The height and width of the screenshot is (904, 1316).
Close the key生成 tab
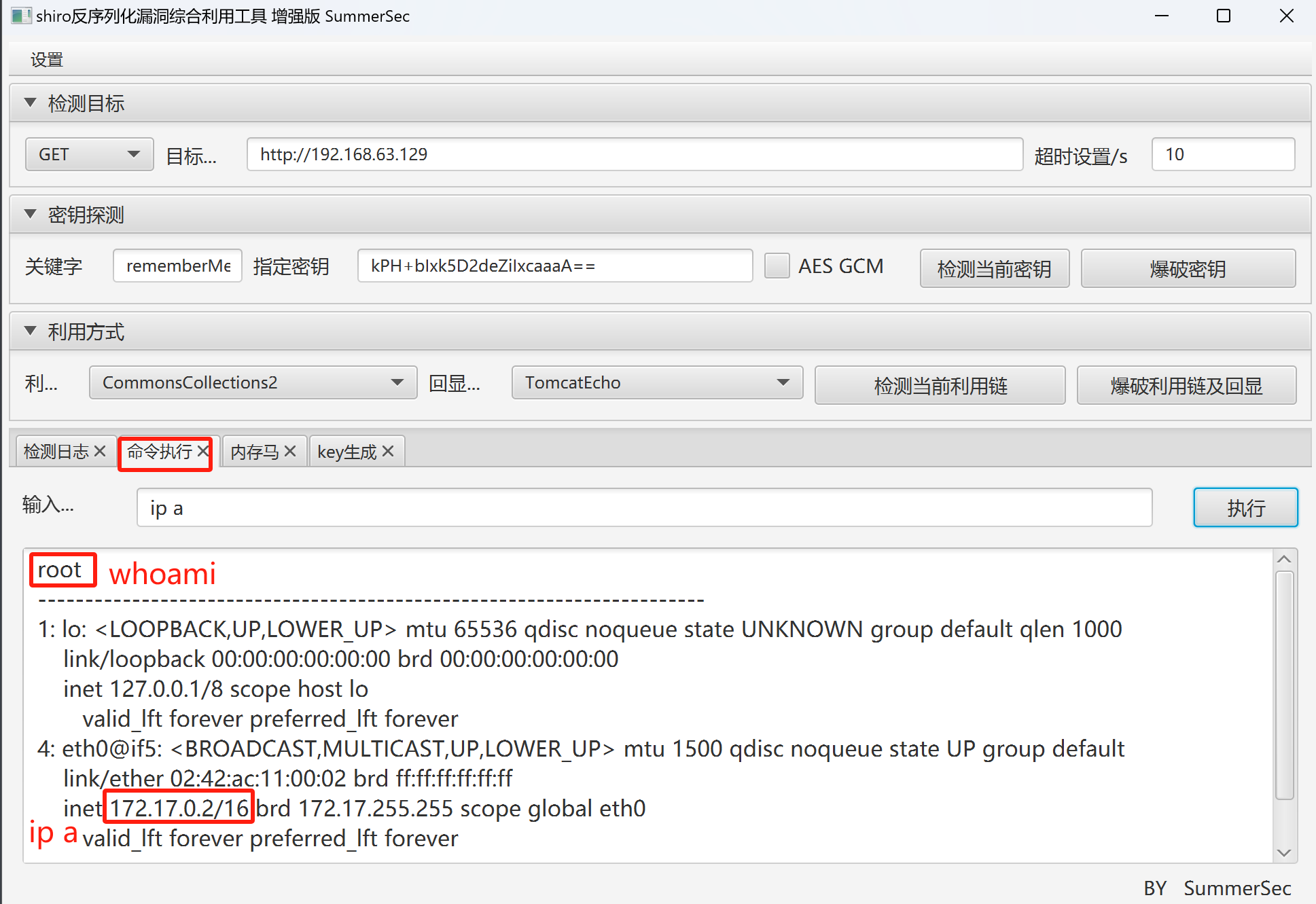click(388, 451)
